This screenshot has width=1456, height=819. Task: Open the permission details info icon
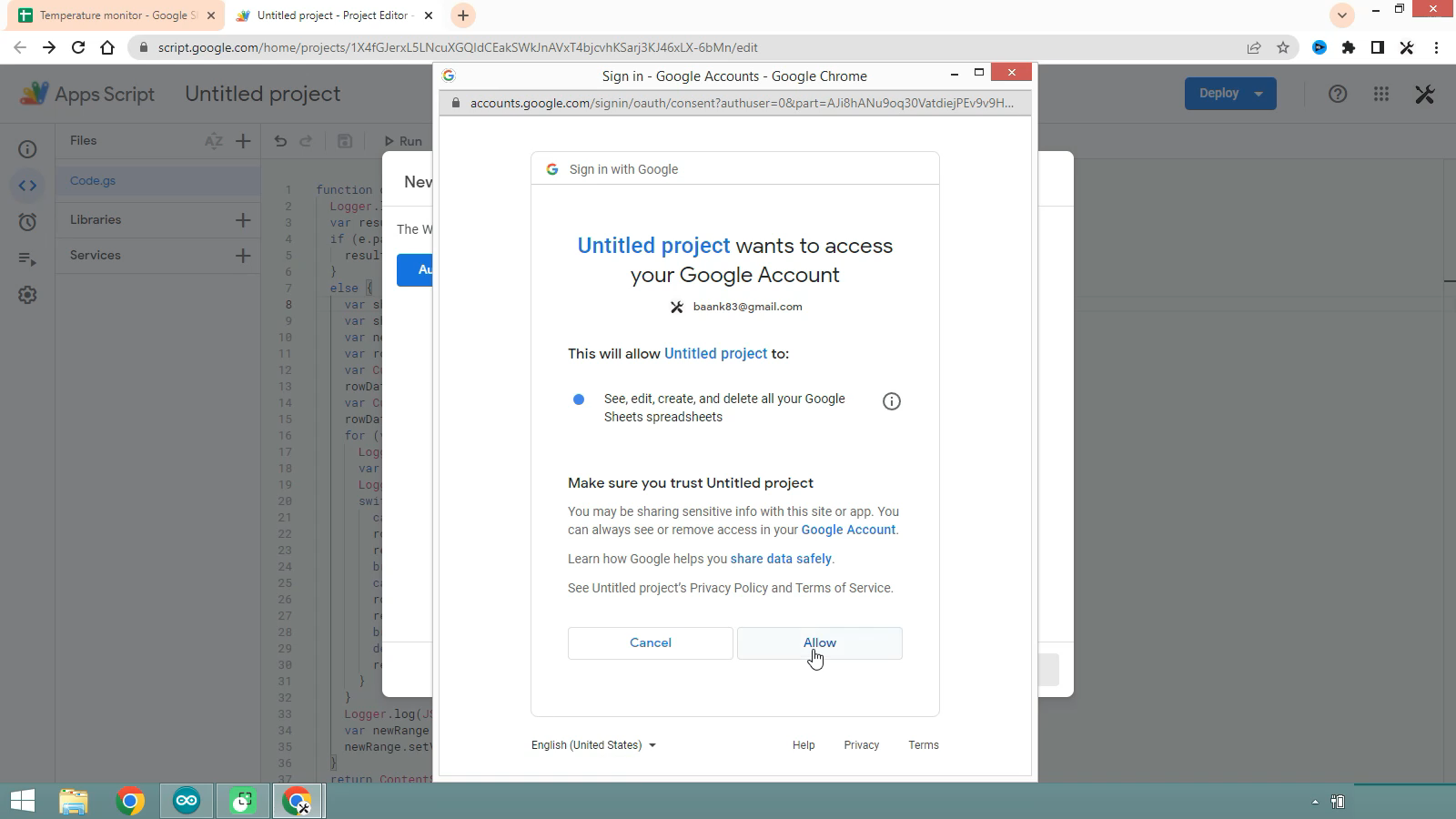891,401
